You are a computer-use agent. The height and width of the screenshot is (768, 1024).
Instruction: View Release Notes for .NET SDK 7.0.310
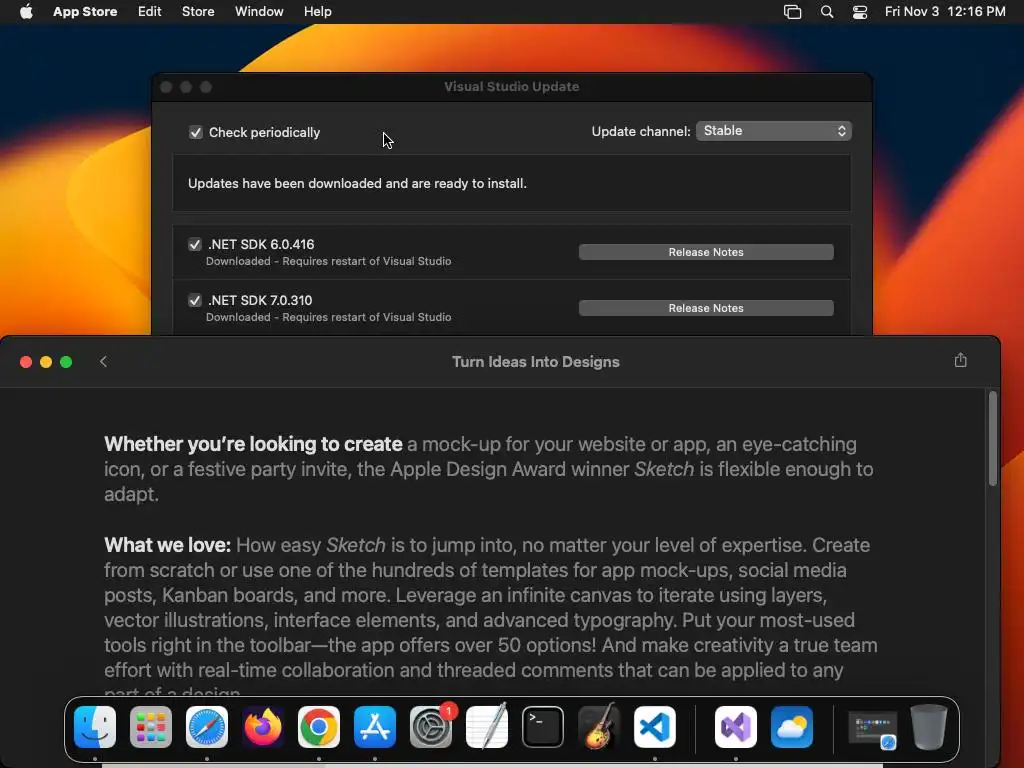(706, 308)
